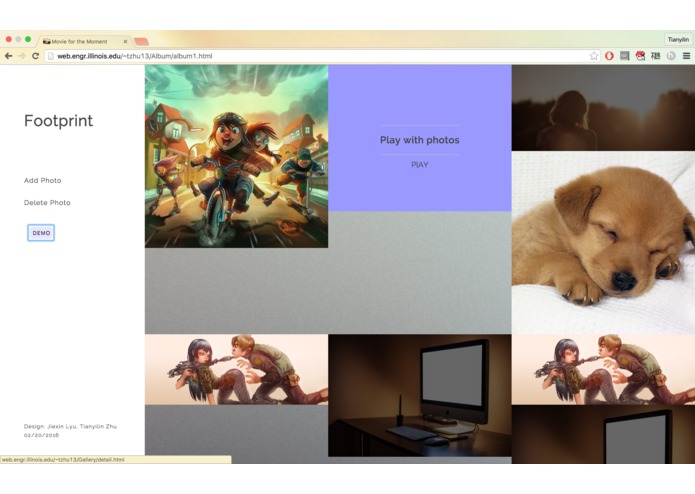Click the page icon in the address bar

click(51, 56)
